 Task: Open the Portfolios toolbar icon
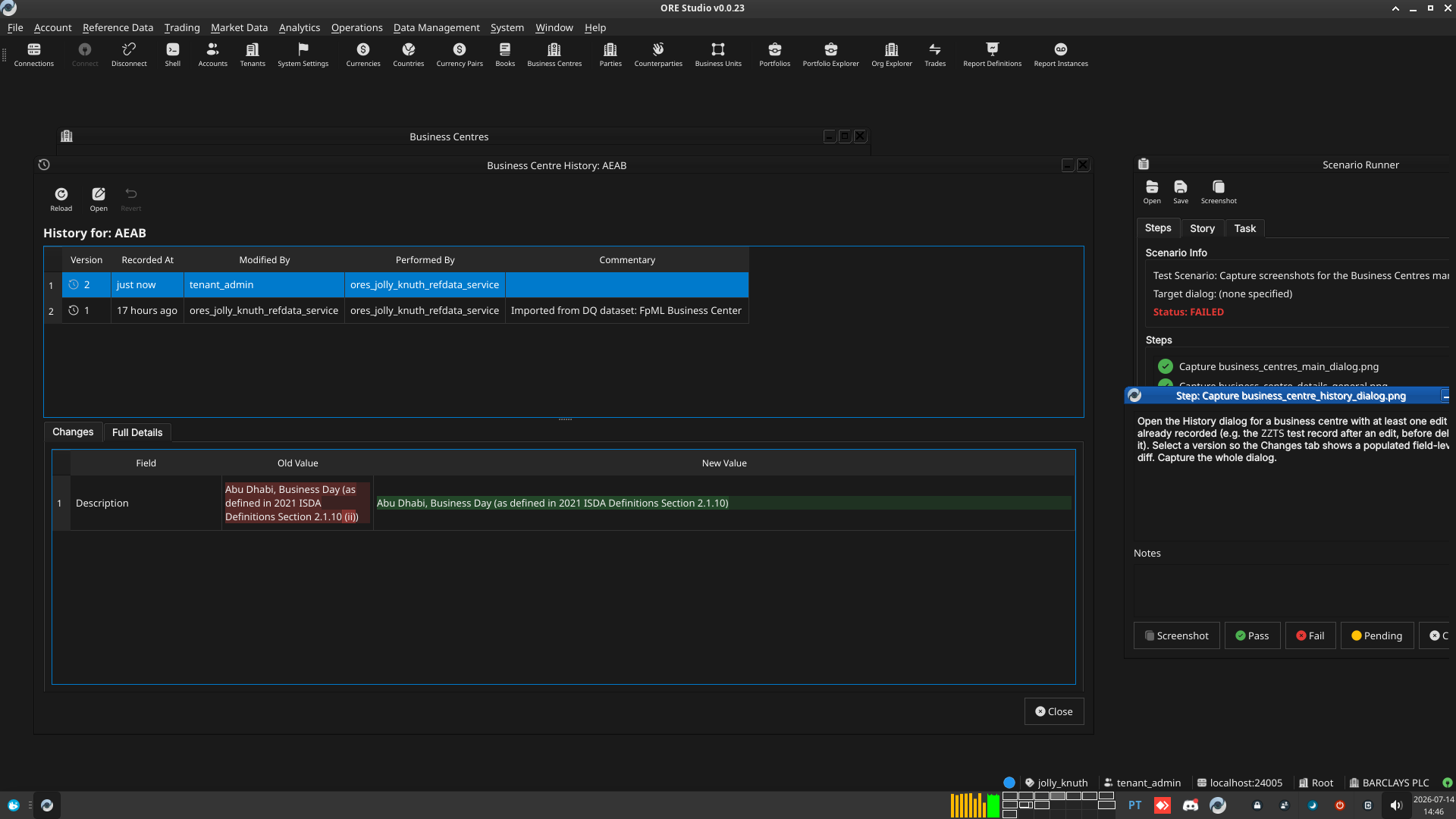pyautogui.click(x=775, y=55)
